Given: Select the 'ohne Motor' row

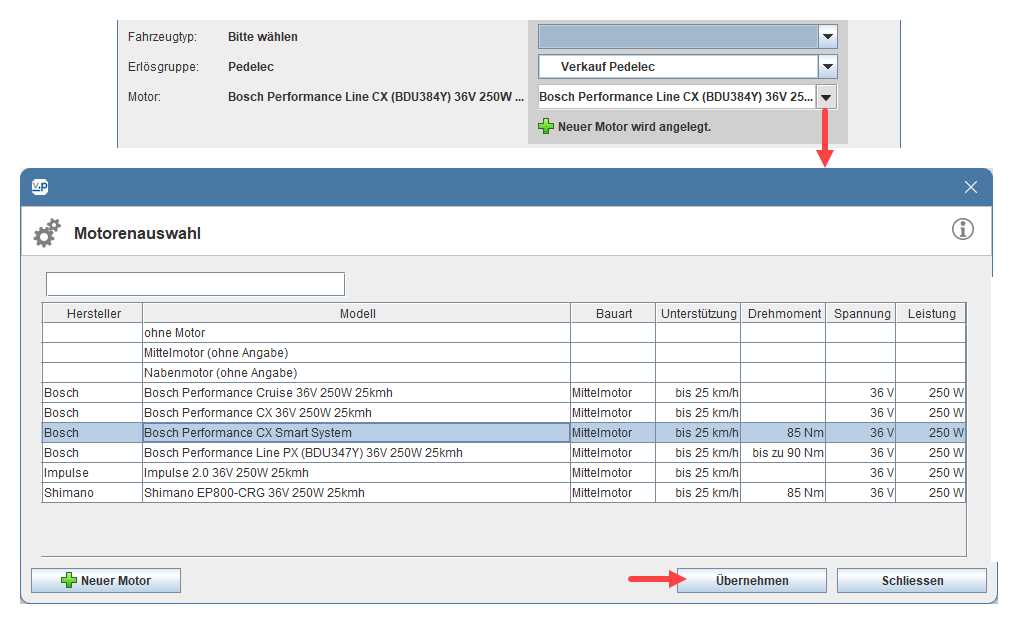Looking at the screenshot, I should pyautogui.click(x=504, y=332).
